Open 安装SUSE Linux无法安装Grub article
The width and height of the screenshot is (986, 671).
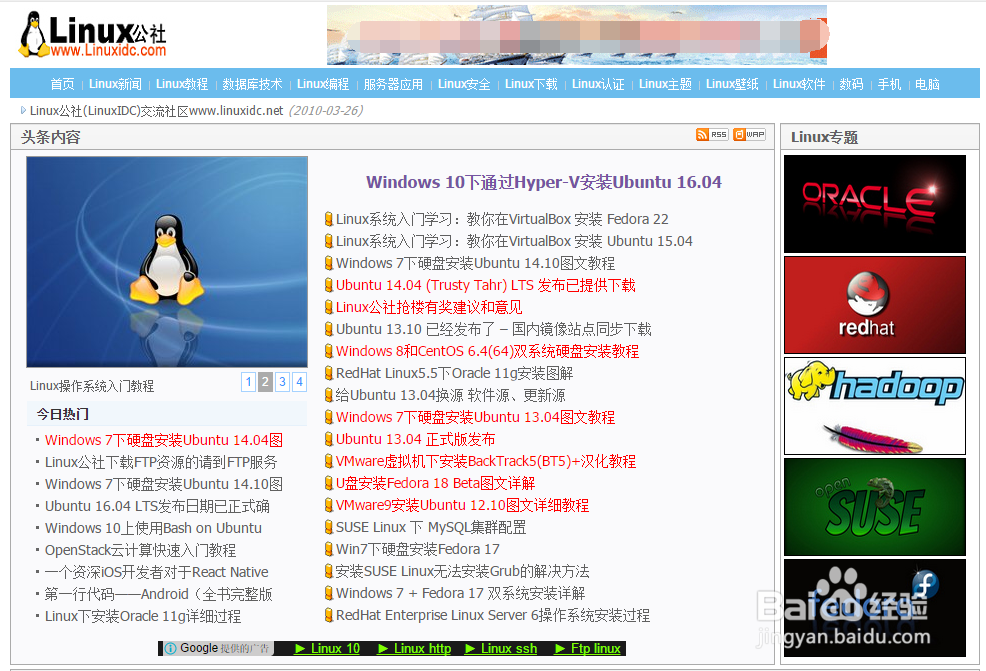pyautogui.click(x=462, y=571)
